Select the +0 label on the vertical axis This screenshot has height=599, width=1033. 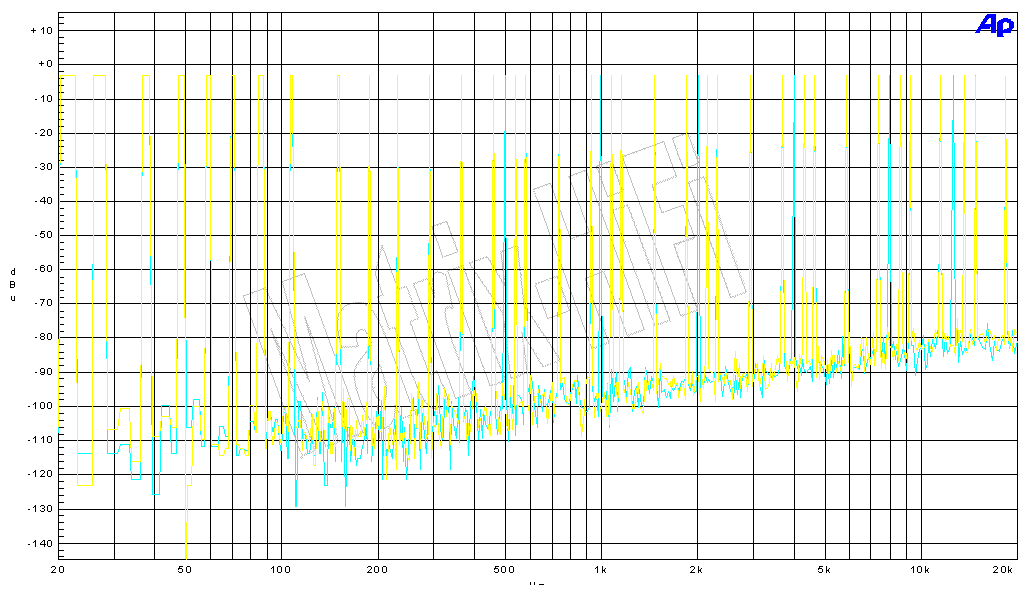(43, 64)
